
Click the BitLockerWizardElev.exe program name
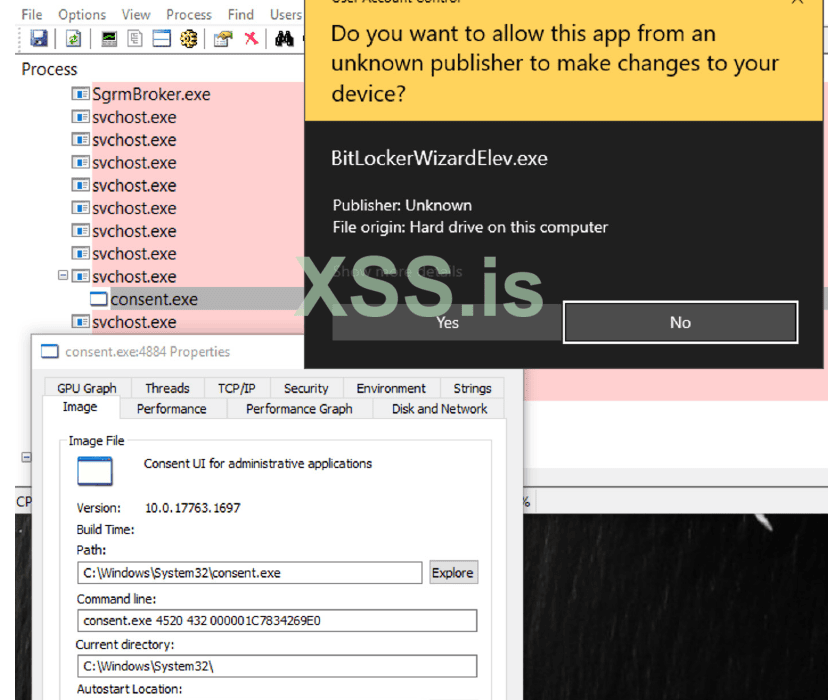[x=439, y=158]
